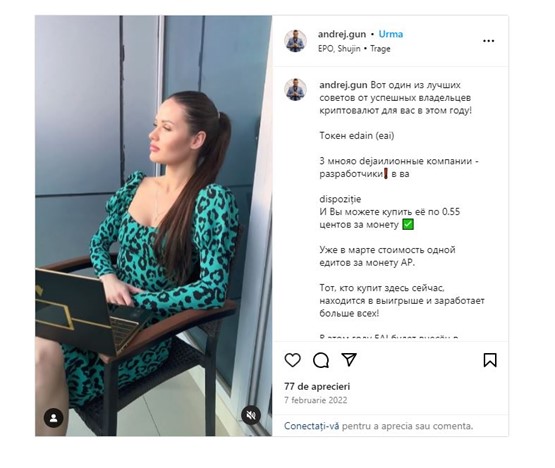The height and width of the screenshot is (468, 555).
Task: Follow the account via Urma link
Action: pos(391,34)
